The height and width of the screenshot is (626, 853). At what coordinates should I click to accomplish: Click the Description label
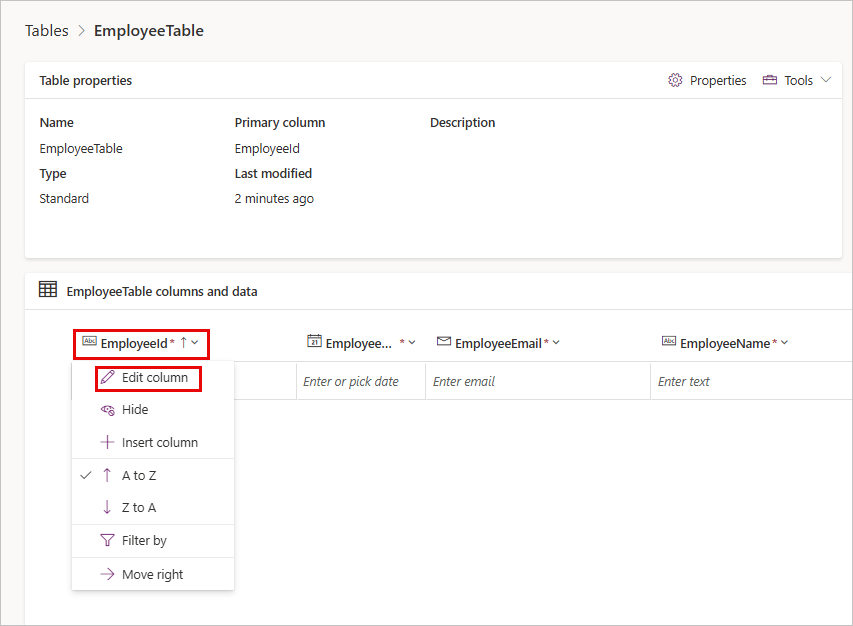coord(462,123)
